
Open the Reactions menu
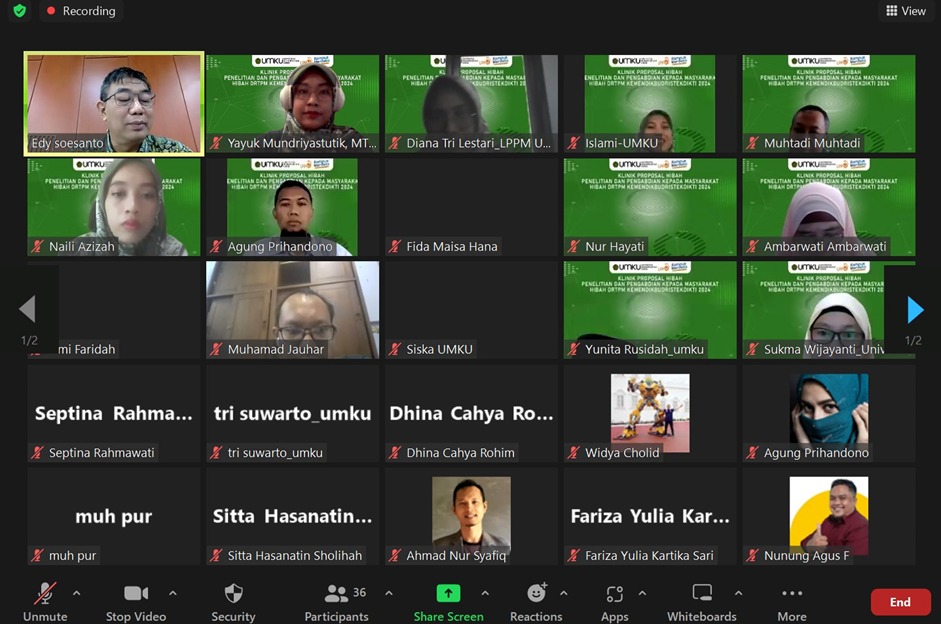(x=536, y=601)
